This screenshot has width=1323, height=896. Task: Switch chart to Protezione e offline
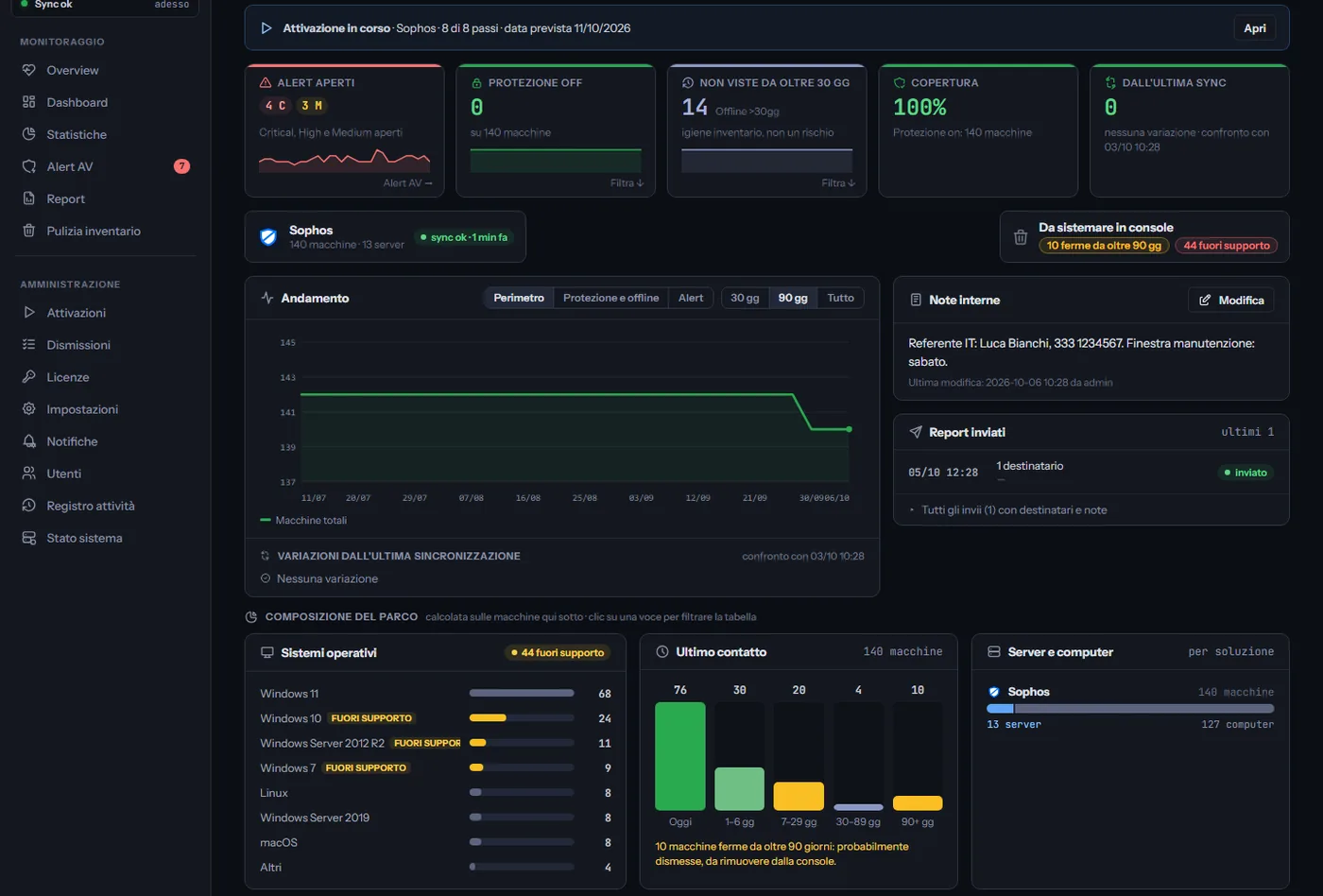coord(611,298)
